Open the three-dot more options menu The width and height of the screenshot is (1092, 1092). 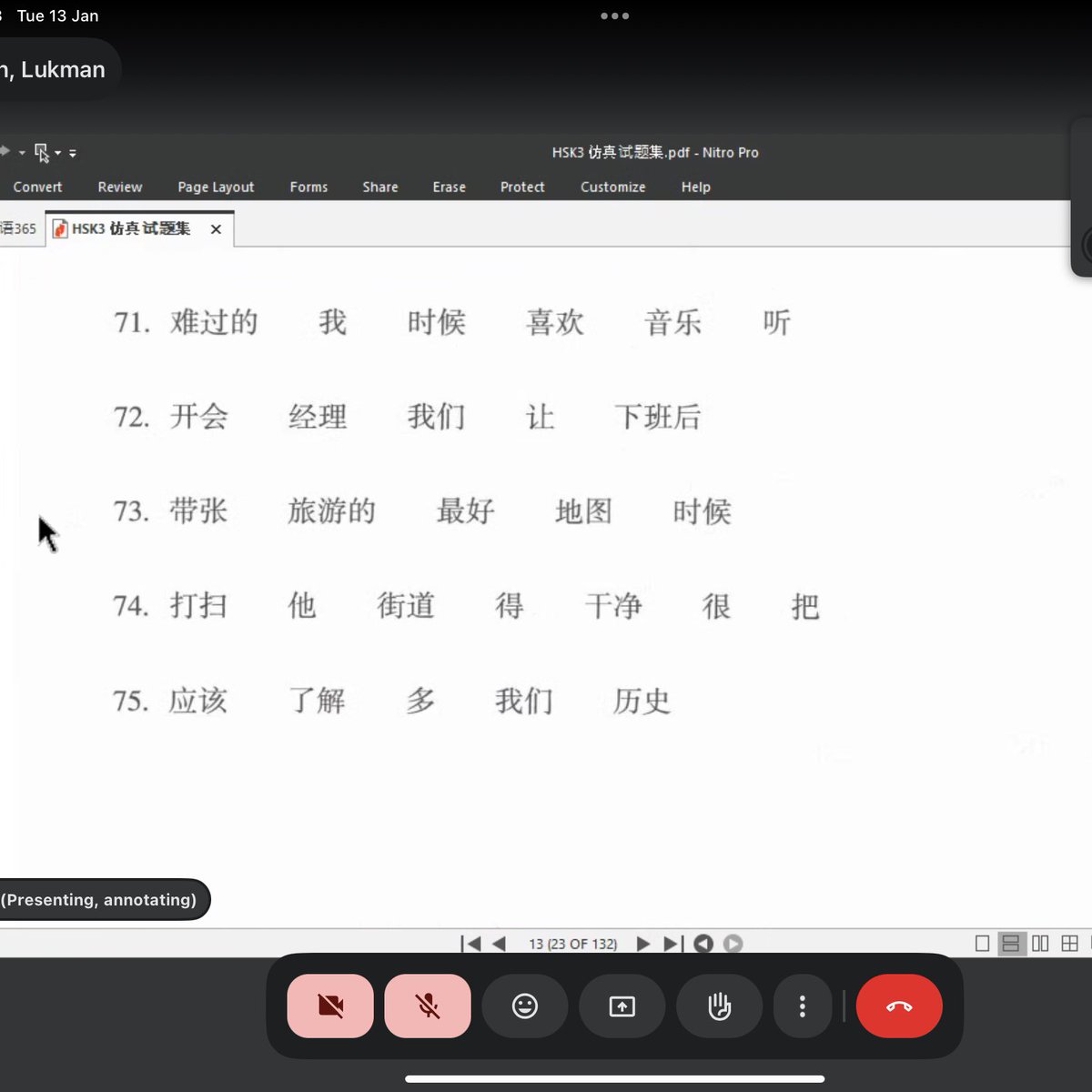pos(802,1006)
